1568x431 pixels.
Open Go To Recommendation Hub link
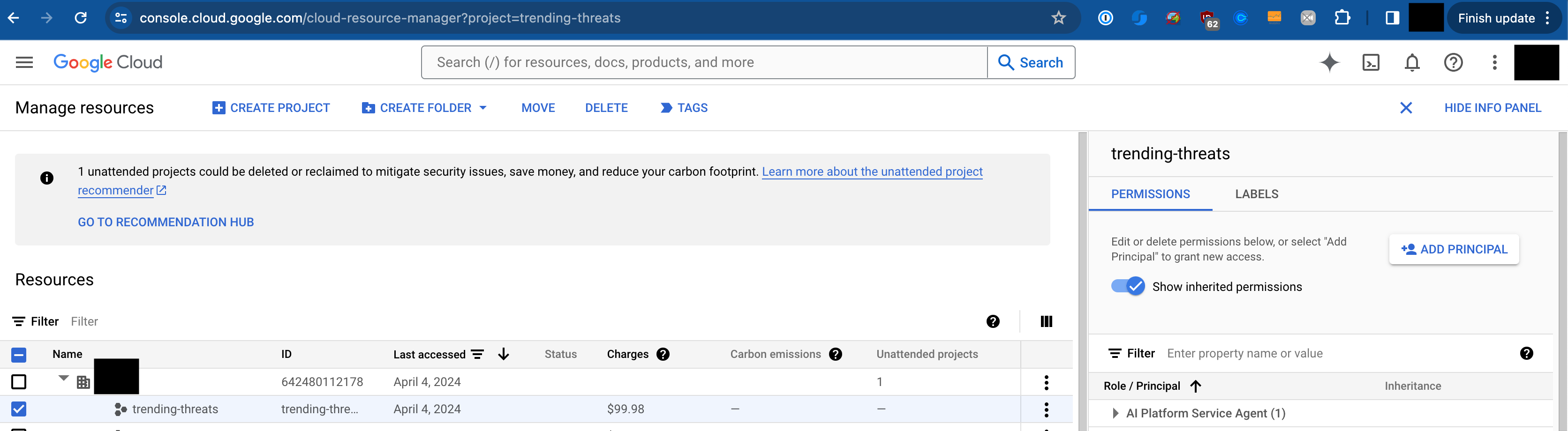166,222
